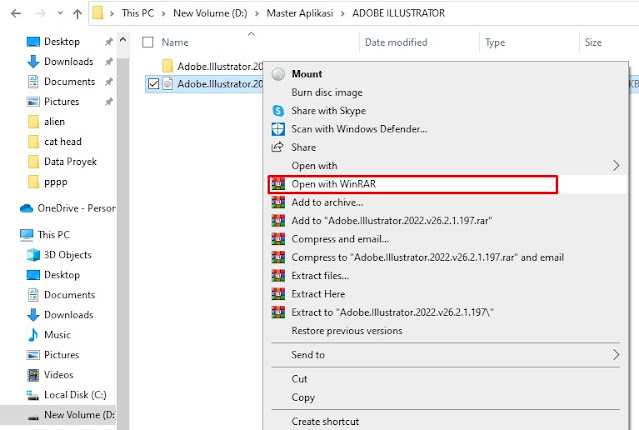Click the address bar folder icon

click(x=98, y=13)
